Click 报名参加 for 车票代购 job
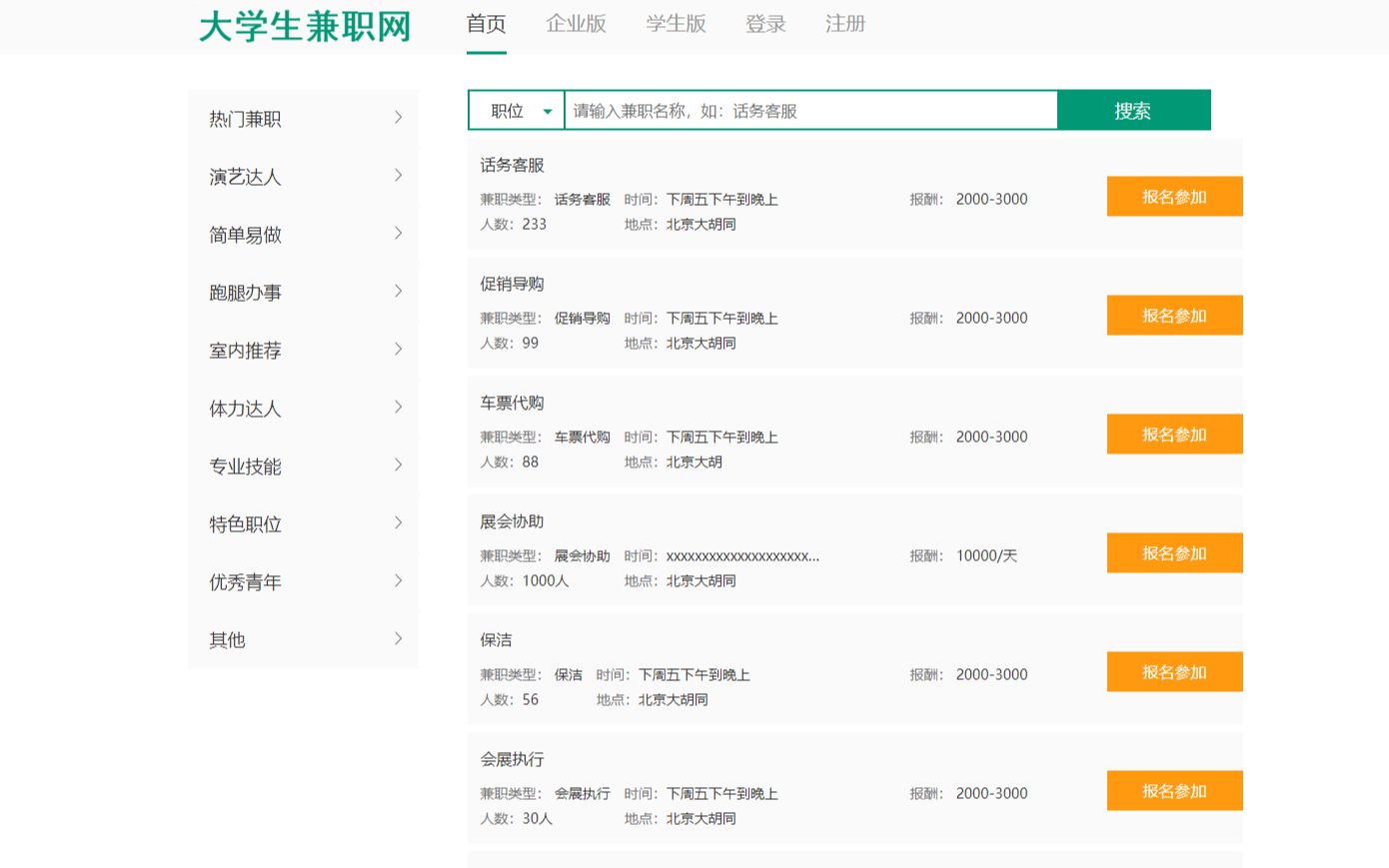Image resolution: width=1389 pixels, height=868 pixels. click(x=1175, y=434)
